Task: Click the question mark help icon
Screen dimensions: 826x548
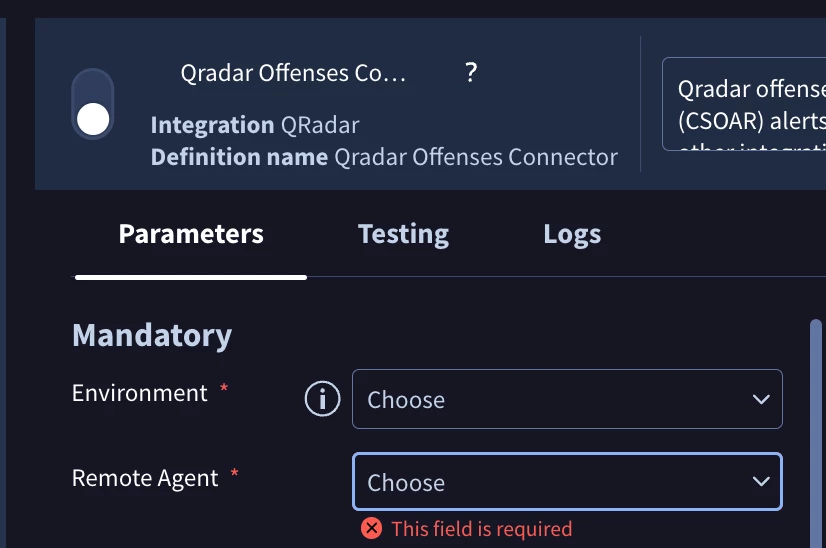Action: 471,72
